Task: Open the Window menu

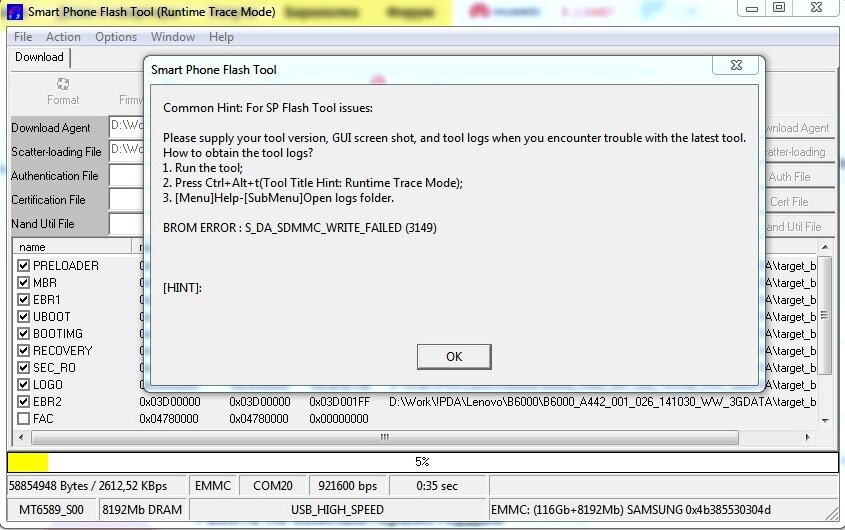Action: click(x=173, y=37)
